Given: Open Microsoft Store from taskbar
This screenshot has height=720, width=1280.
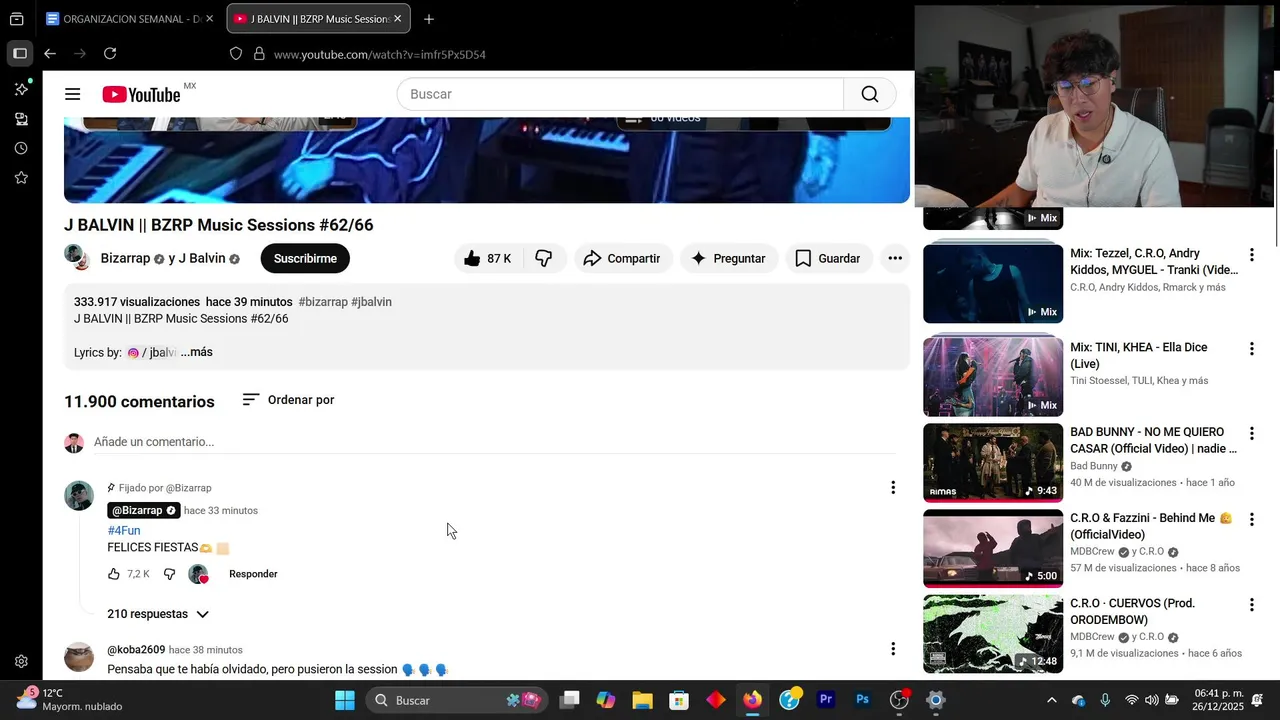Looking at the screenshot, I should coord(679,700).
